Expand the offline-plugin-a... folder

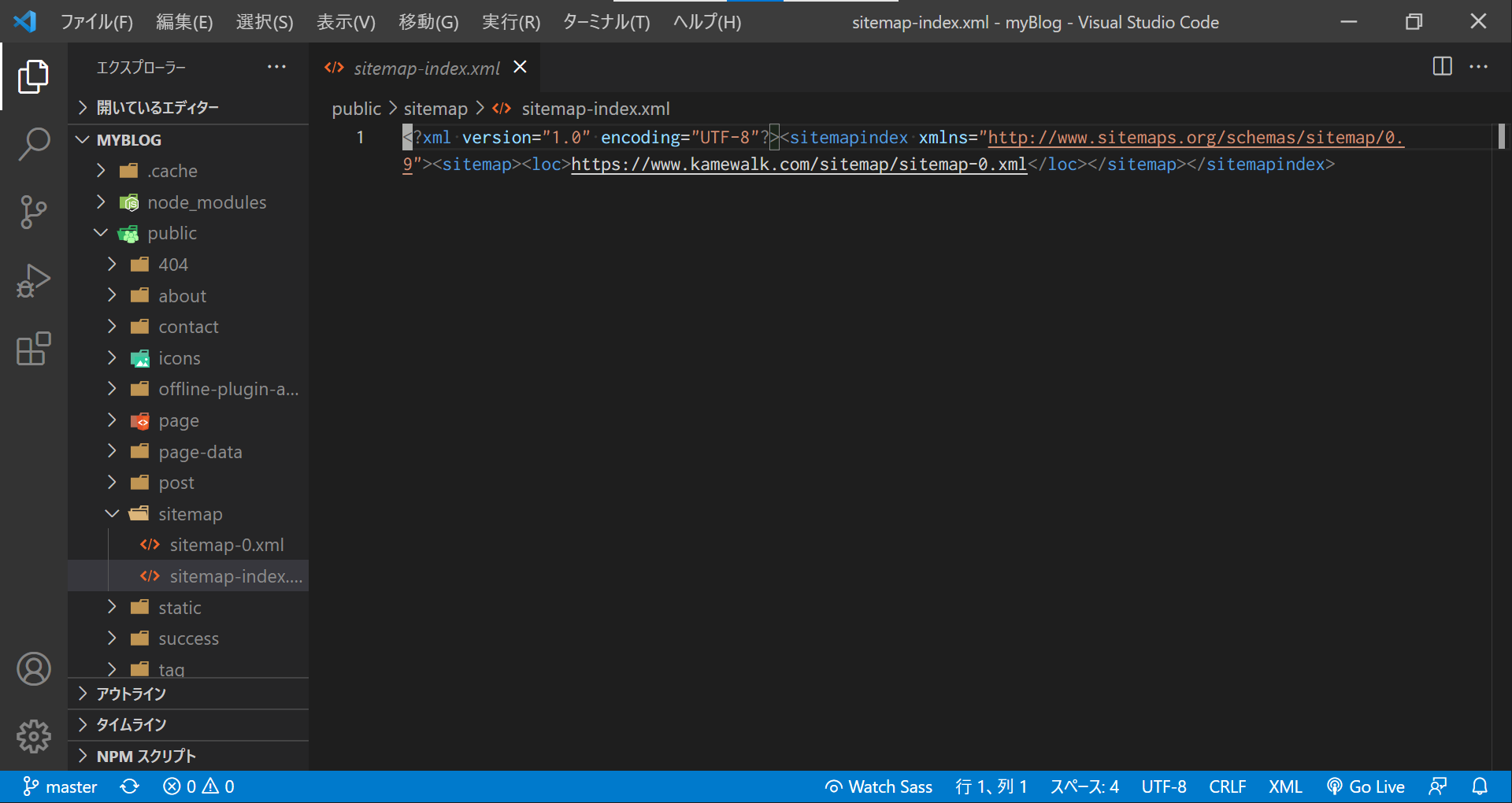coord(188,389)
